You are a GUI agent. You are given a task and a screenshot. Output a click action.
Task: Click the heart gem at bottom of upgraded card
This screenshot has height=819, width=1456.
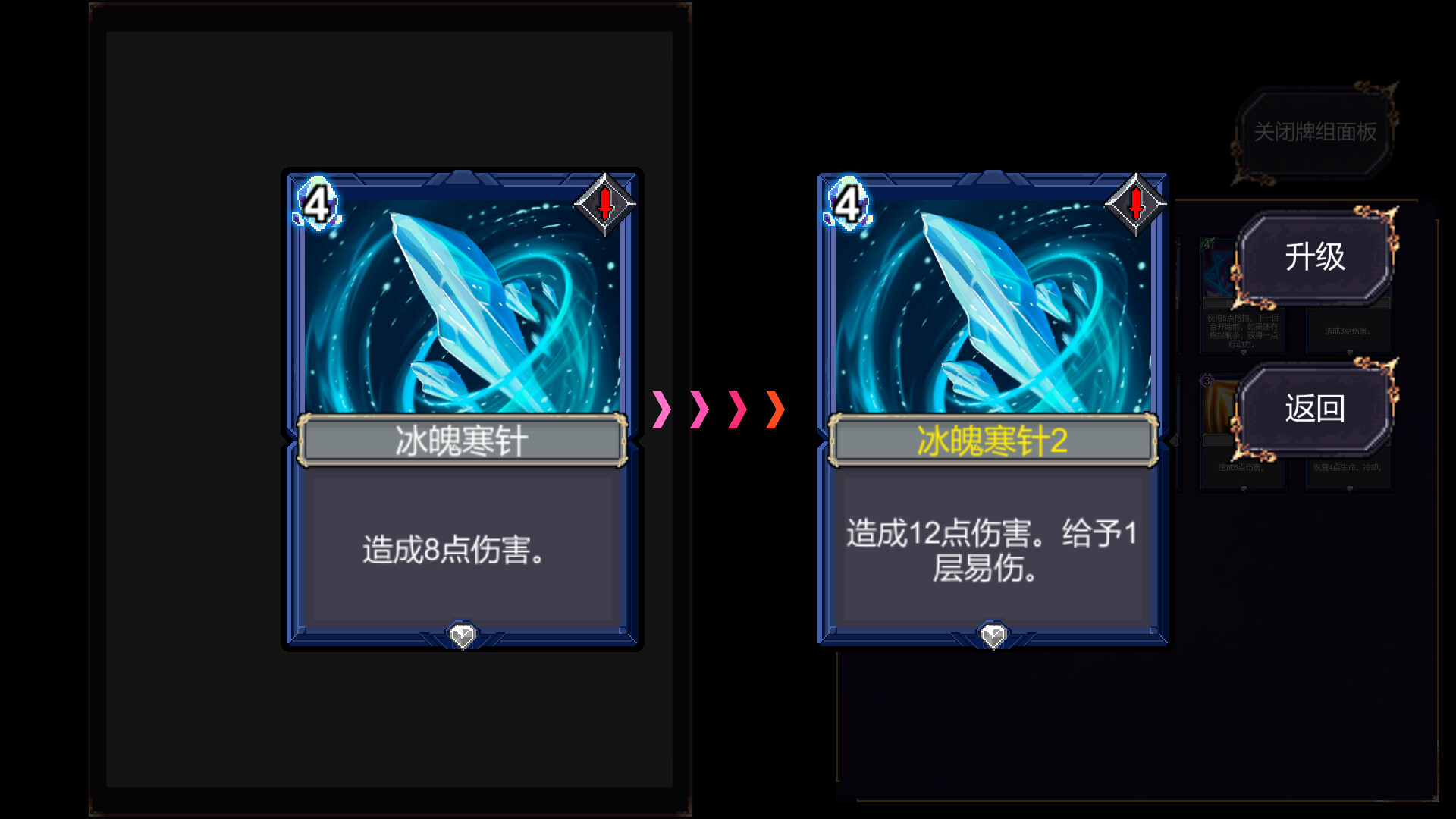[x=993, y=635]
